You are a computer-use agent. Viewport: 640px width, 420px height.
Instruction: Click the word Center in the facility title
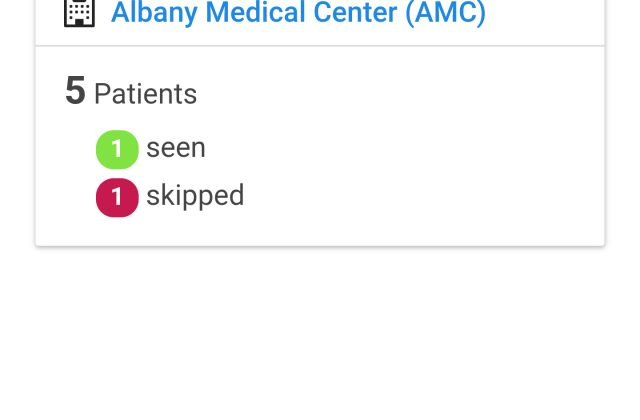point(355,12)
